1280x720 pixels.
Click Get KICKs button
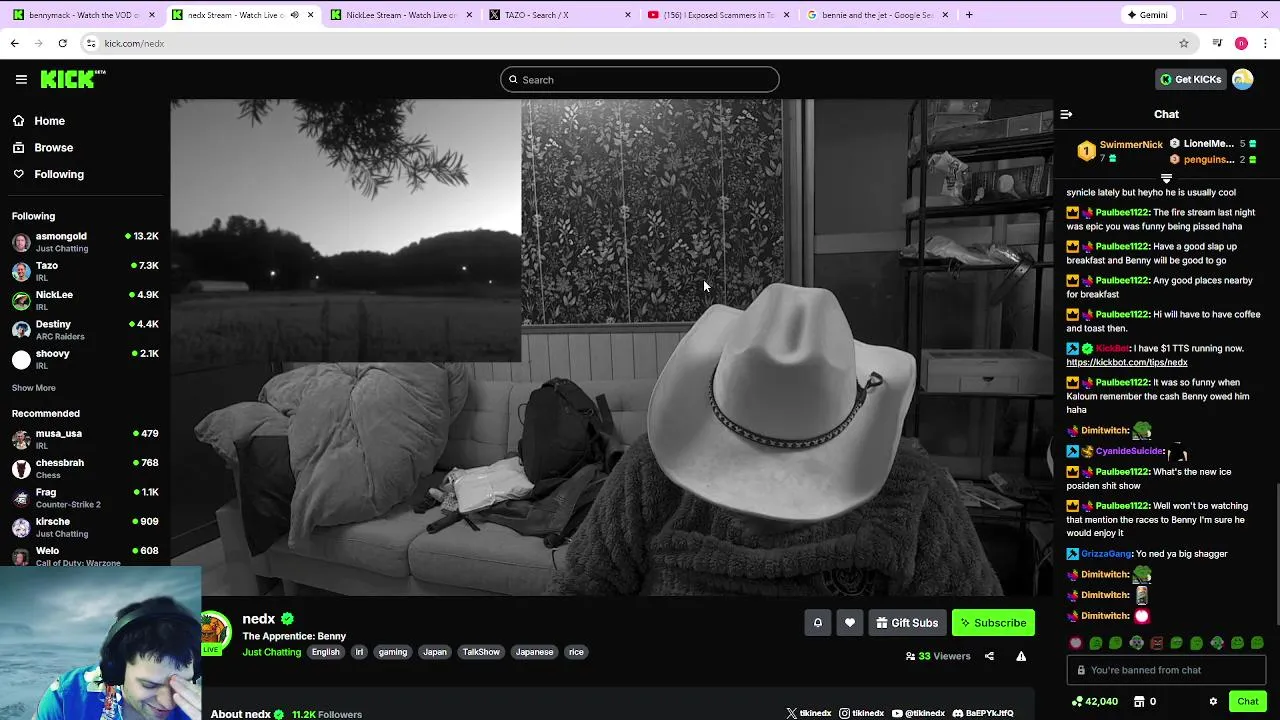[1190, 79]
